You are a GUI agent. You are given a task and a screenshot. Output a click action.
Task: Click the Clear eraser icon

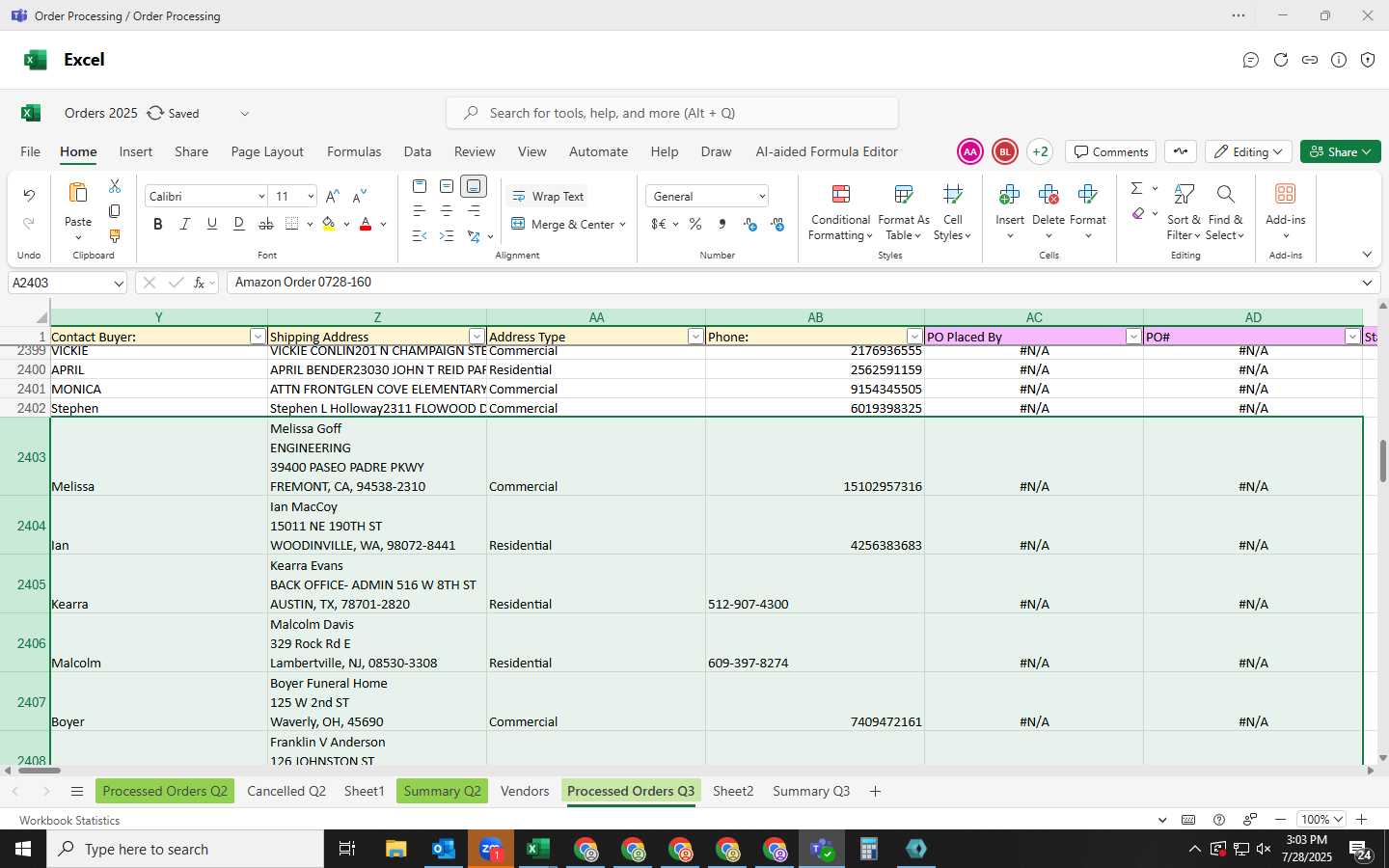(1138, 213)
